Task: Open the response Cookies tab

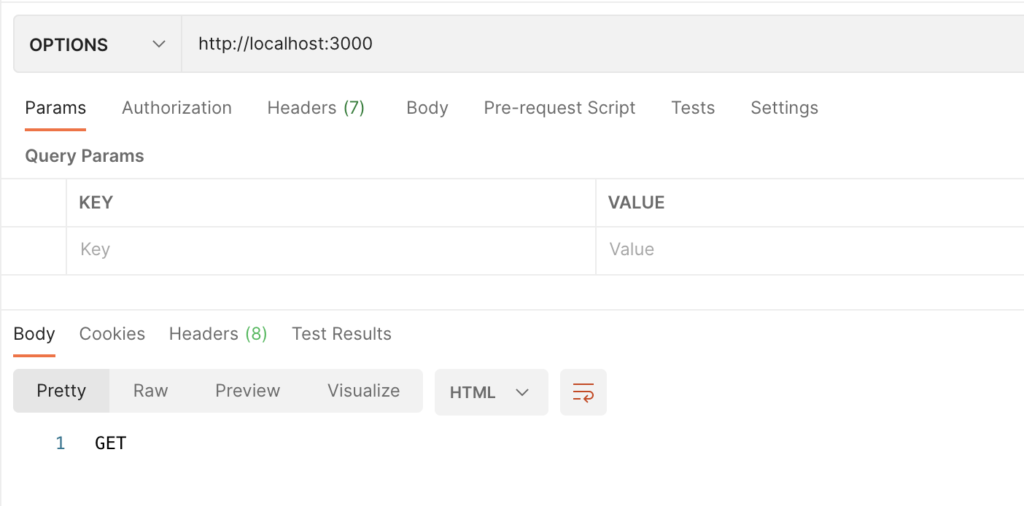Action: (x=112, y=334)
